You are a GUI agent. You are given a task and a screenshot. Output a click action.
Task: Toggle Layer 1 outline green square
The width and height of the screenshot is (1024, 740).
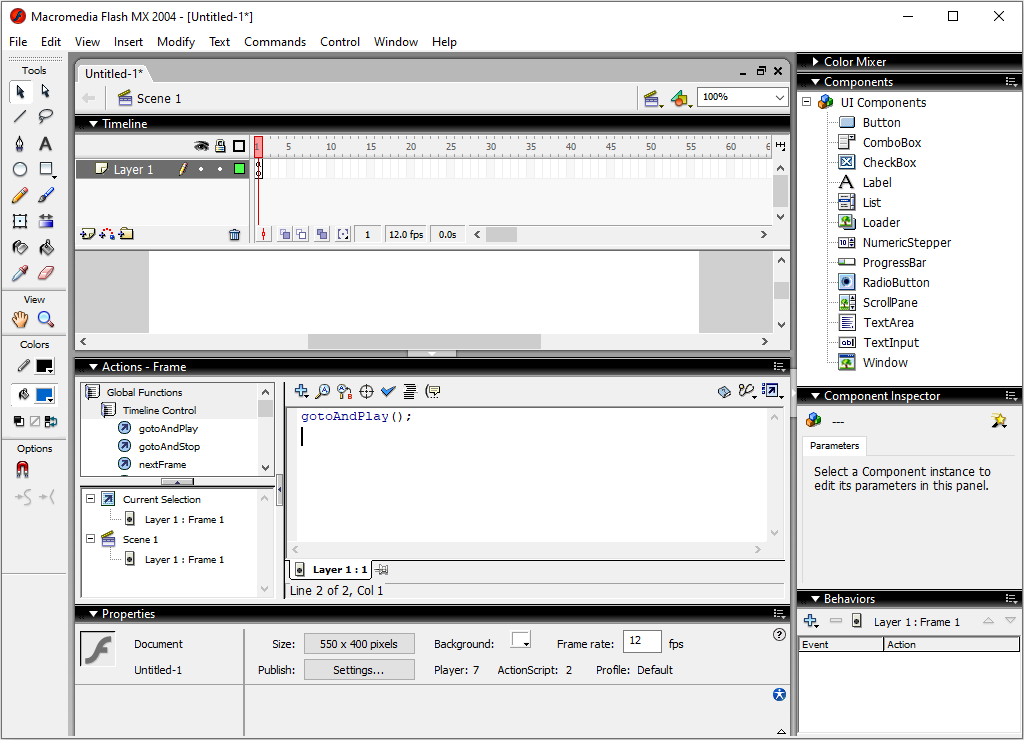pos(239,169)
